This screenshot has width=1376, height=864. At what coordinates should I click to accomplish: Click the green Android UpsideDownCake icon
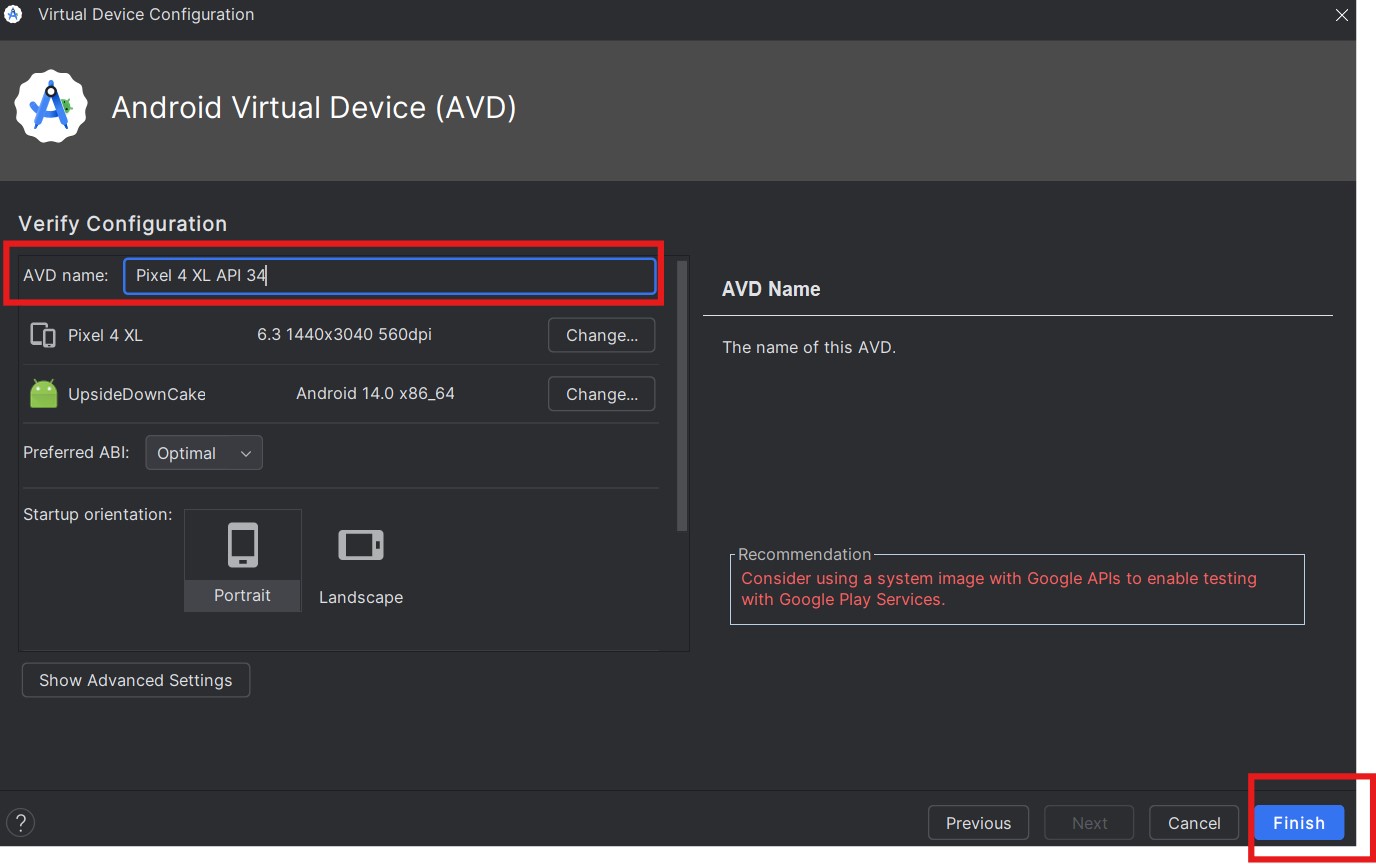click(44, 393)
